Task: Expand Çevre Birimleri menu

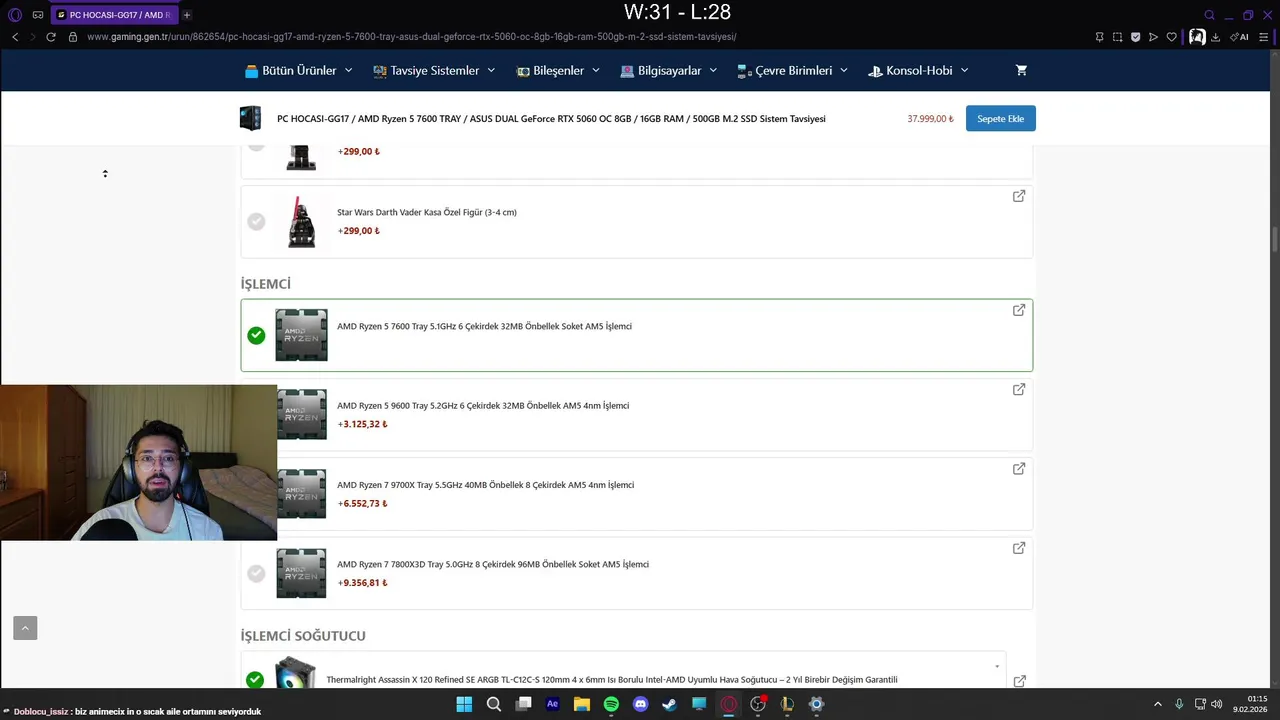Action: coord(792,70)
